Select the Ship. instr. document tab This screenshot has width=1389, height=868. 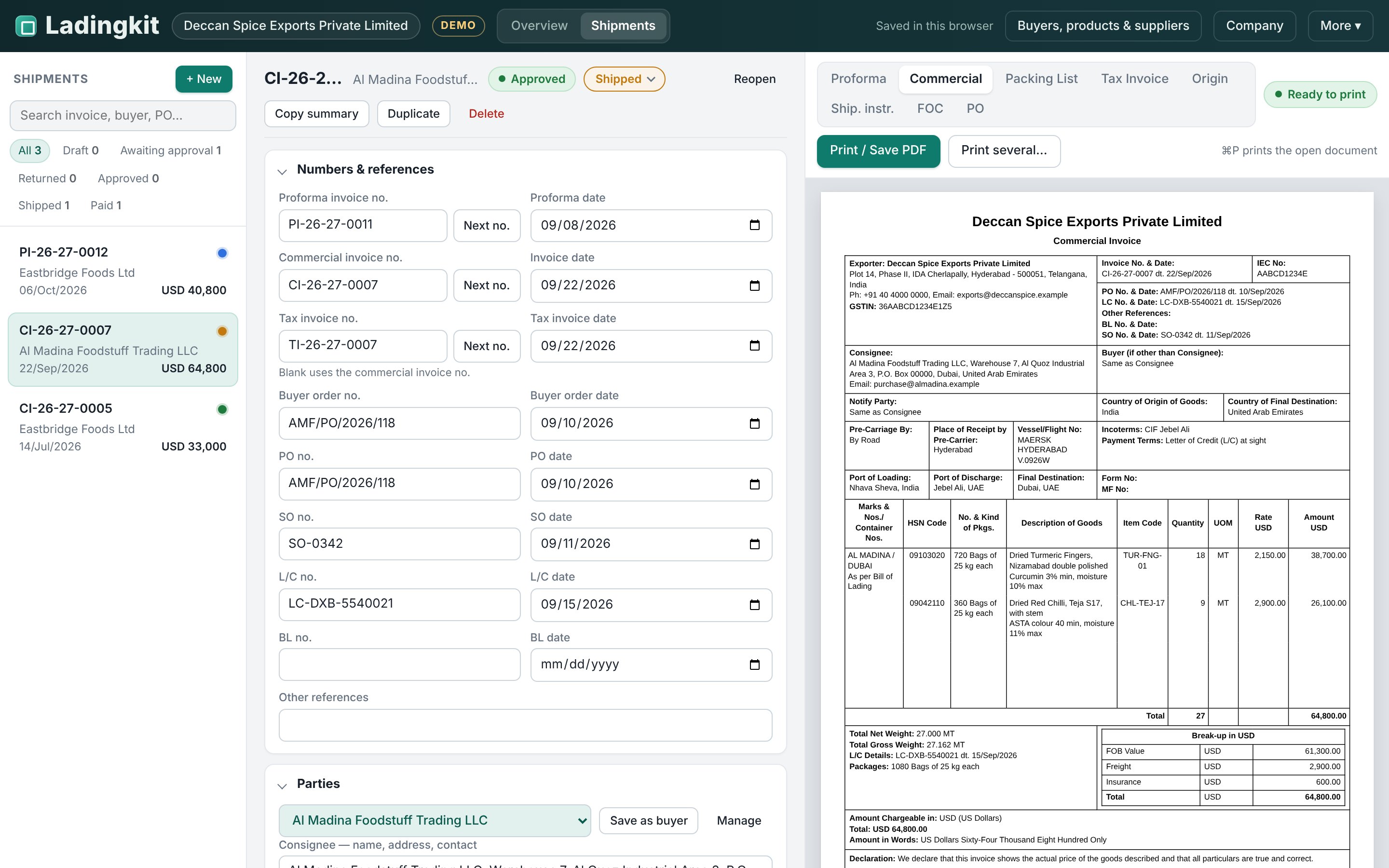pos(862,108)
